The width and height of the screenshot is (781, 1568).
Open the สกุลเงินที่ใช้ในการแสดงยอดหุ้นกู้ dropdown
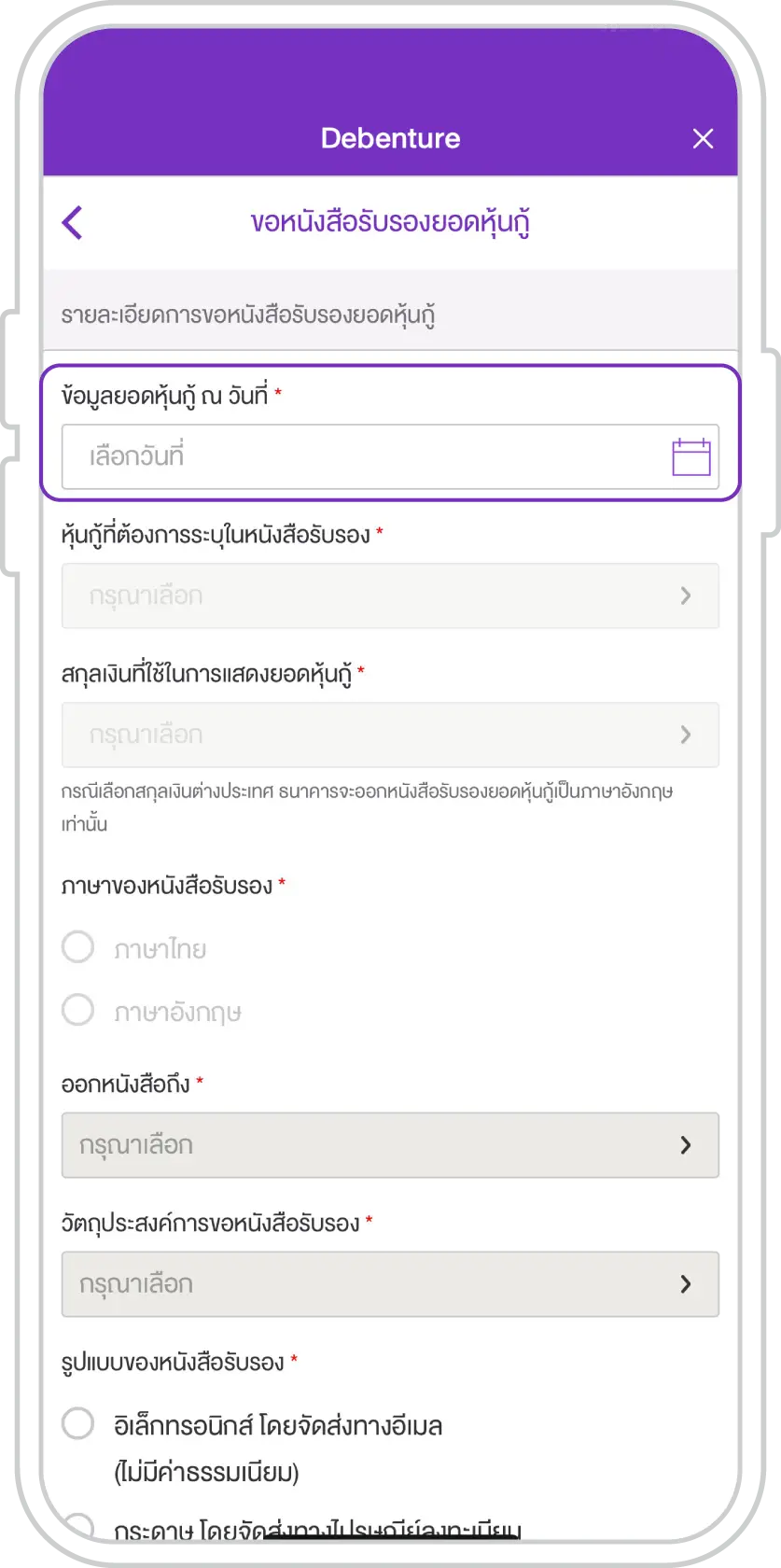point(390,735)
